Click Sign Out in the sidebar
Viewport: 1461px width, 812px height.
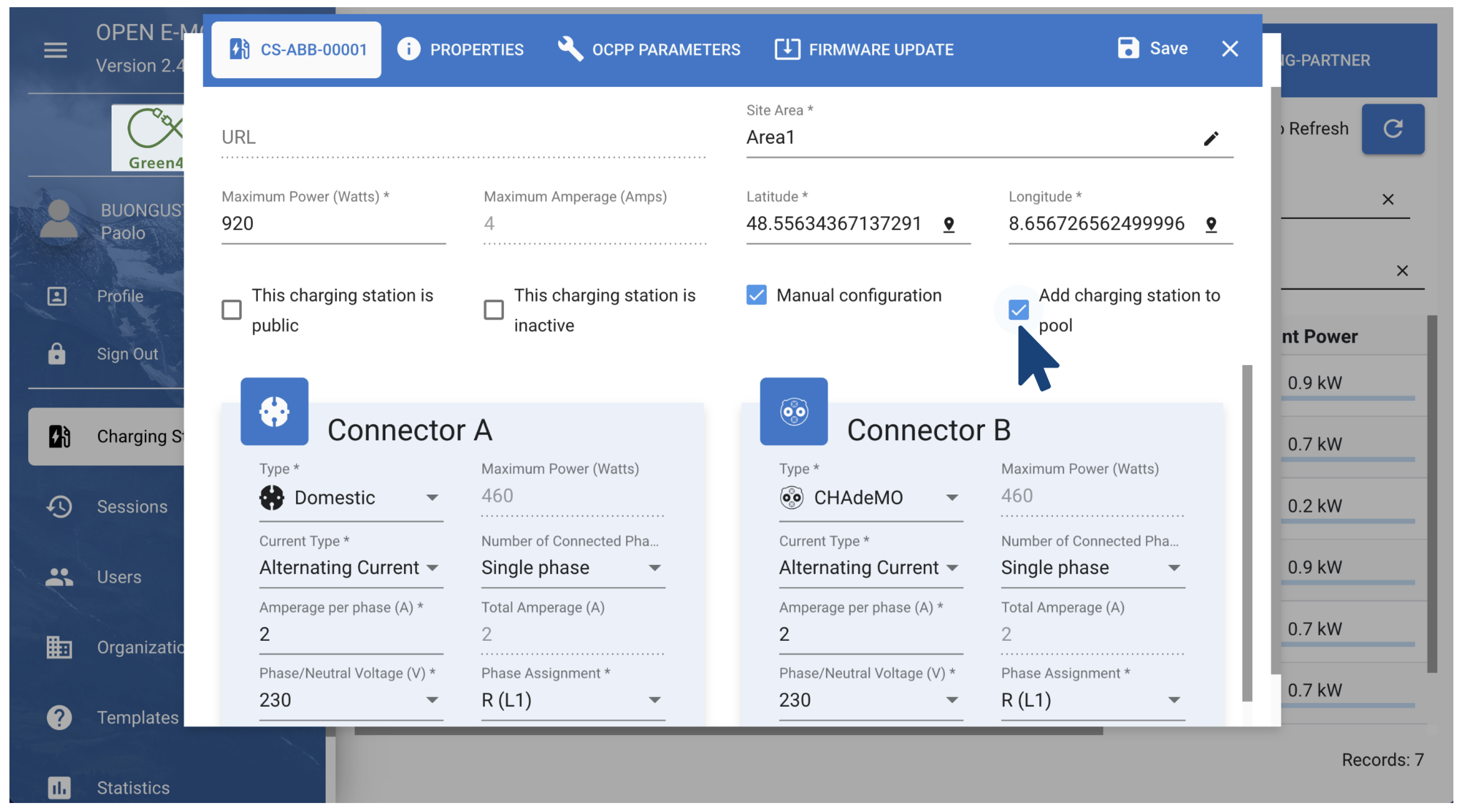127,354
